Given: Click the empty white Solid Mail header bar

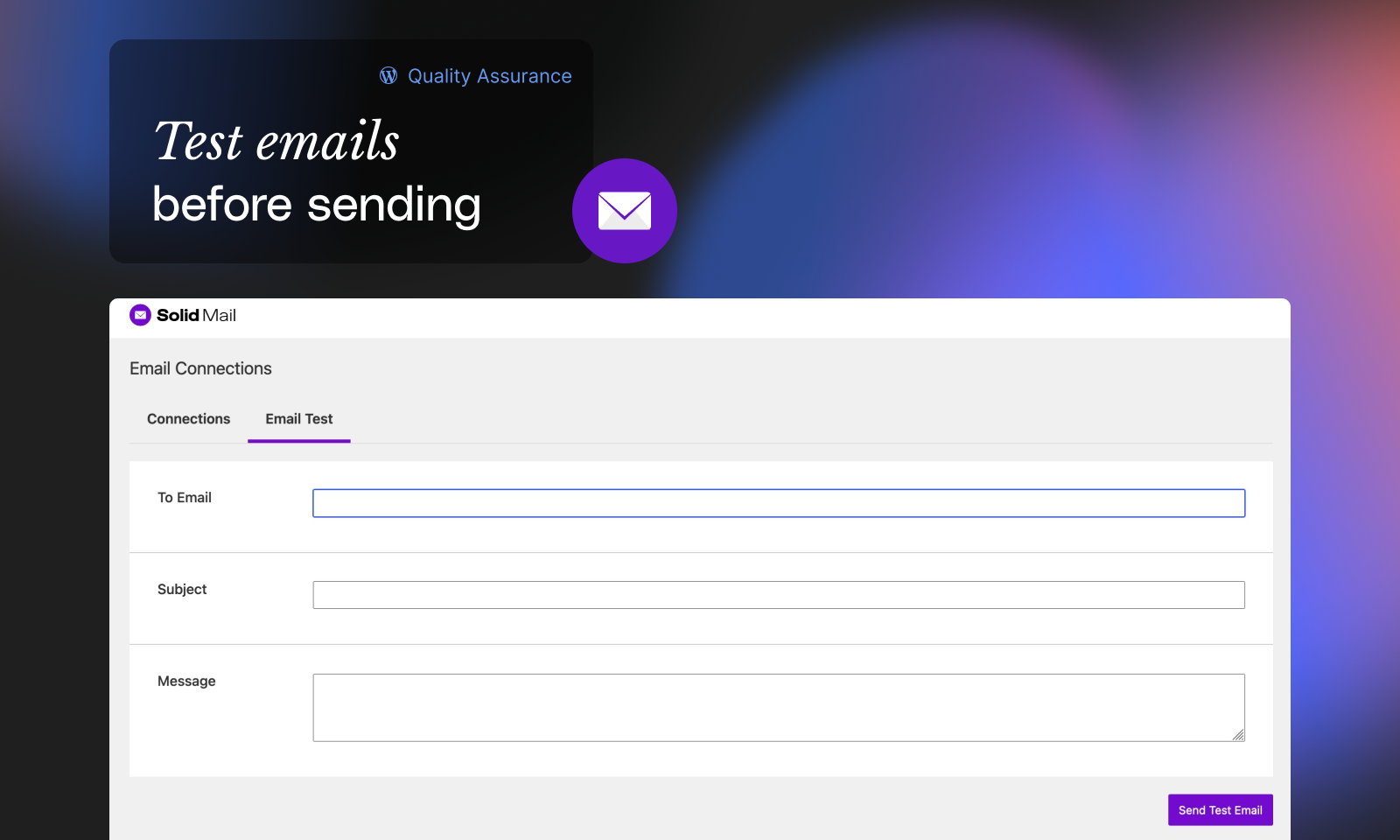Looking at the screenshot, I should (744, 317).
